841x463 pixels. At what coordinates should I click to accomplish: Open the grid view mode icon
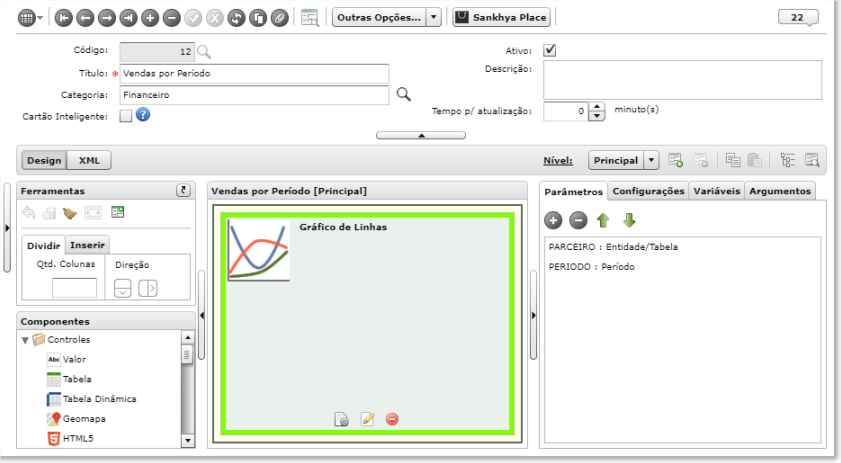pos(26,18)
